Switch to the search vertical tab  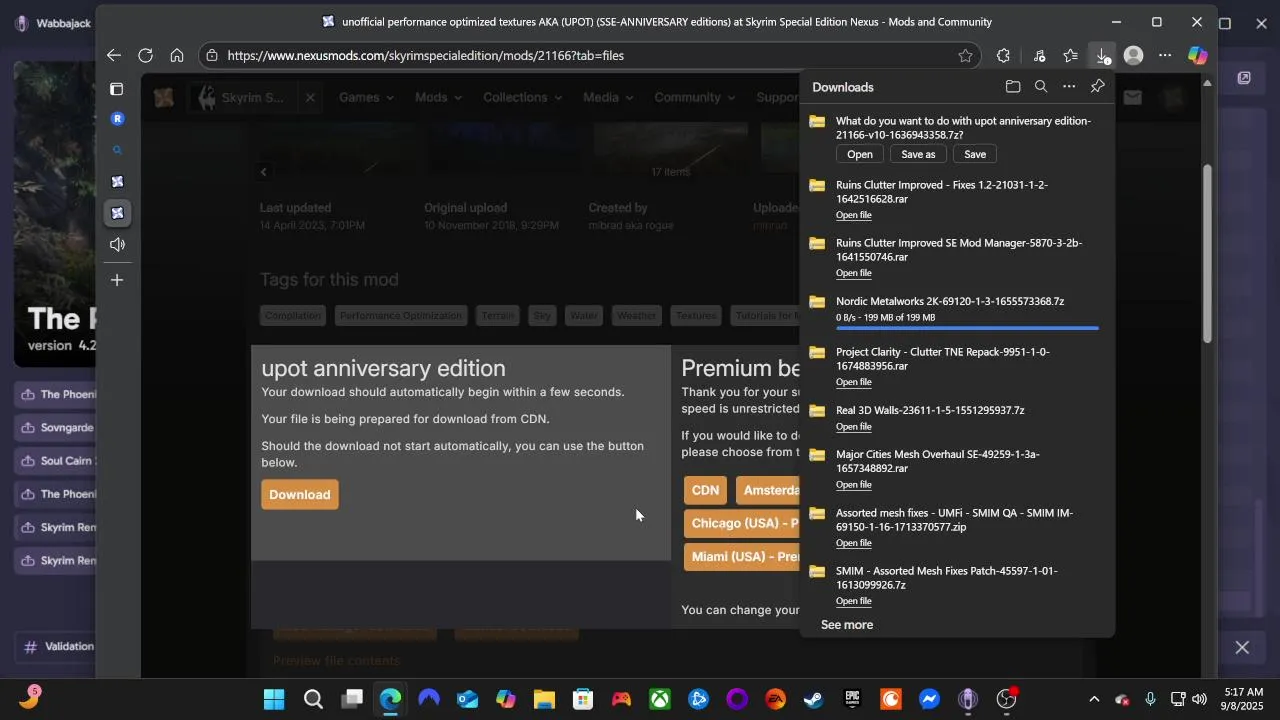click(117, 150)
